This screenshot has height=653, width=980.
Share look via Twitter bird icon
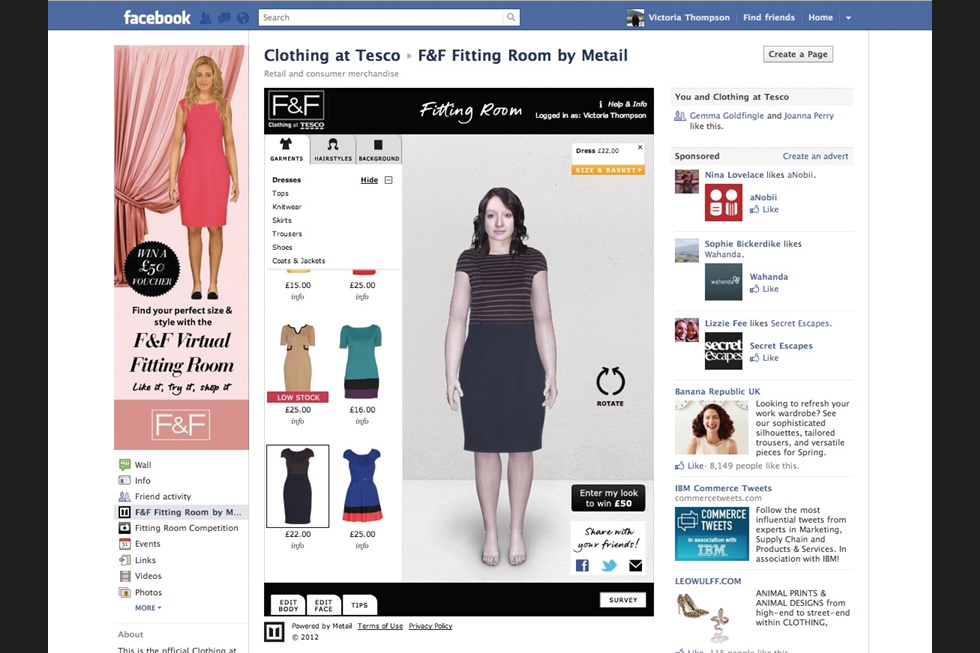point(609,565)
